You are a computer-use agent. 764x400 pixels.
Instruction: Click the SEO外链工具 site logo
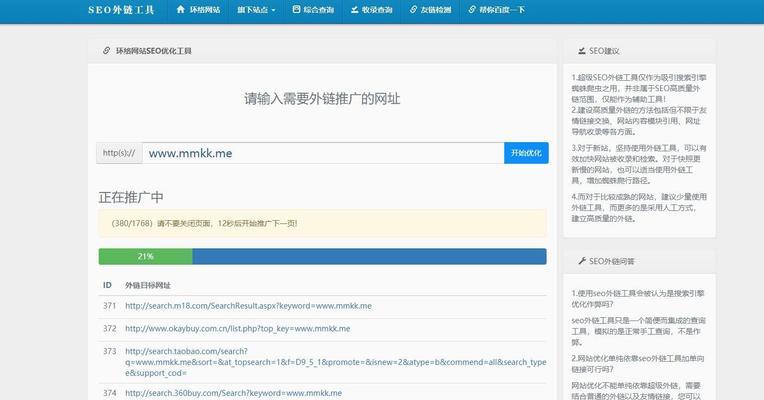(x=121, y=10)
